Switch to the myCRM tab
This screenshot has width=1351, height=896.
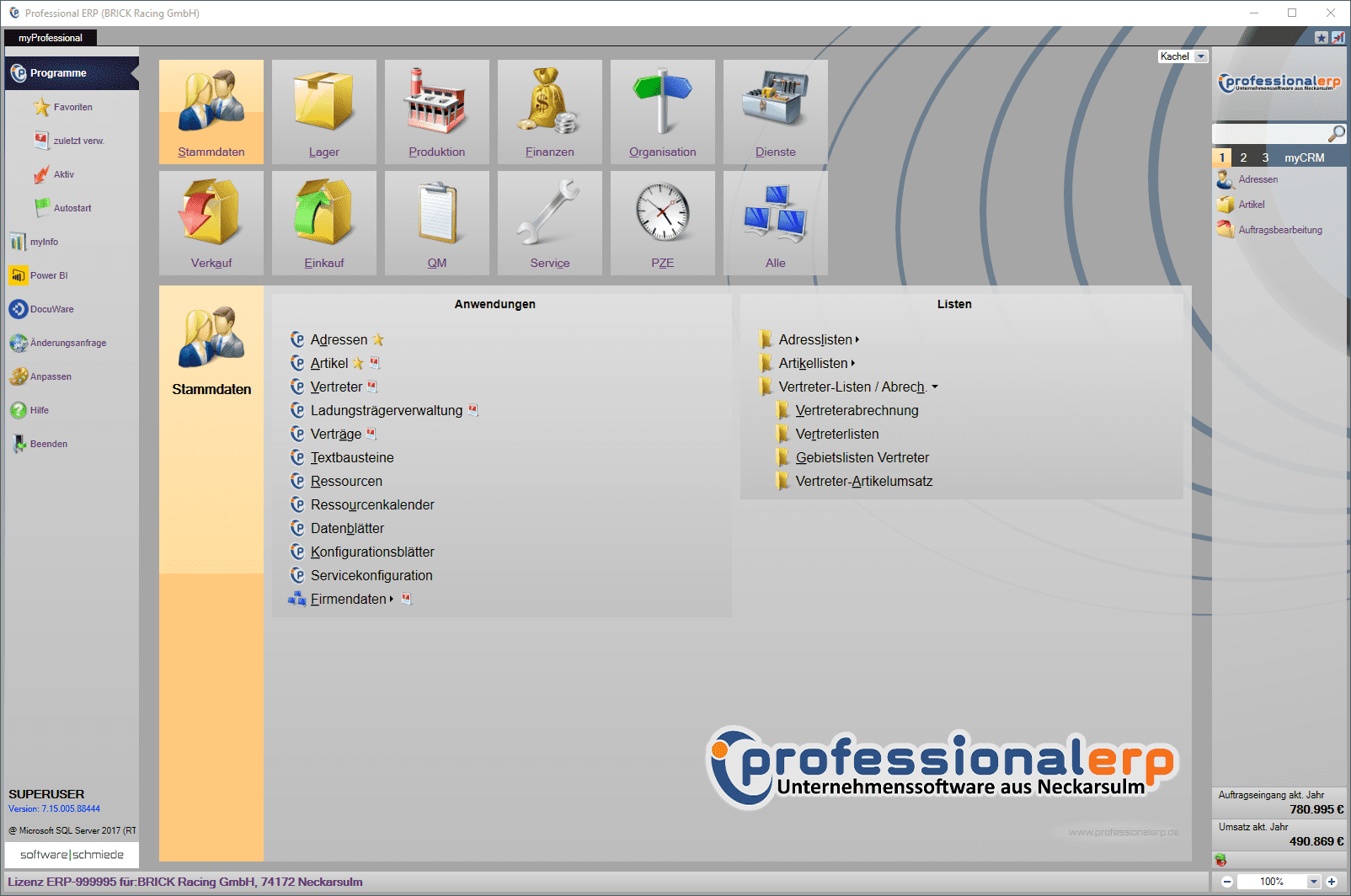pos(1304,157)
